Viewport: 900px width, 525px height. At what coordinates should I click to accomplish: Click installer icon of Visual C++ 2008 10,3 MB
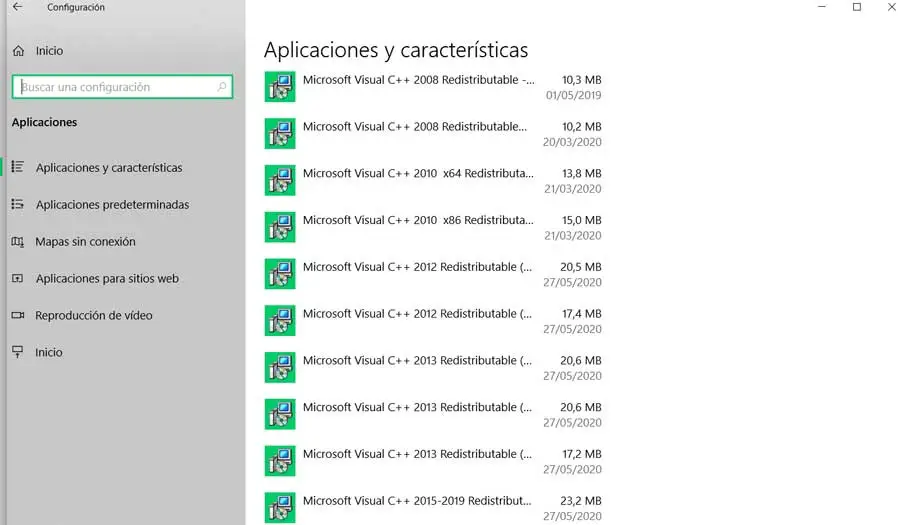pyautogui.click(x=280, y=87)
